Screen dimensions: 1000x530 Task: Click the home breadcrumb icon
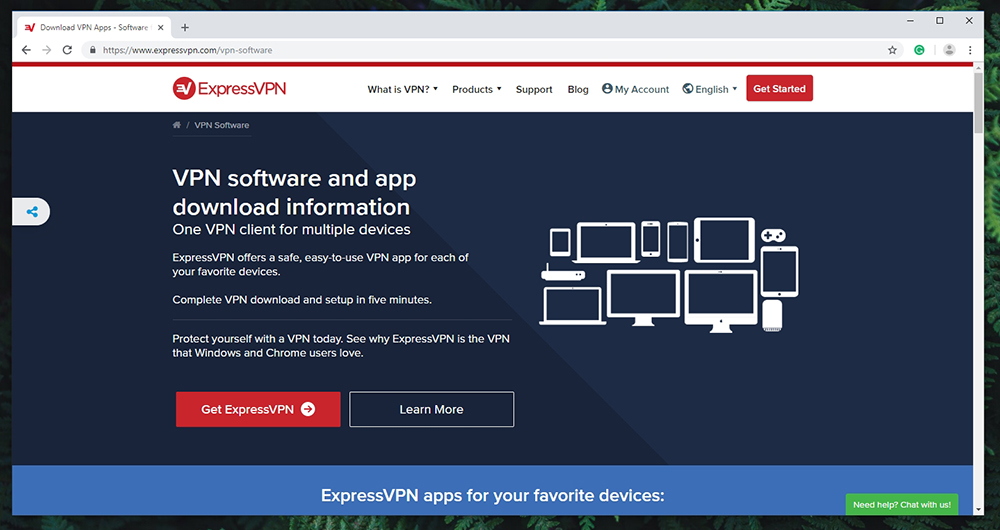[x=177, y=125]
